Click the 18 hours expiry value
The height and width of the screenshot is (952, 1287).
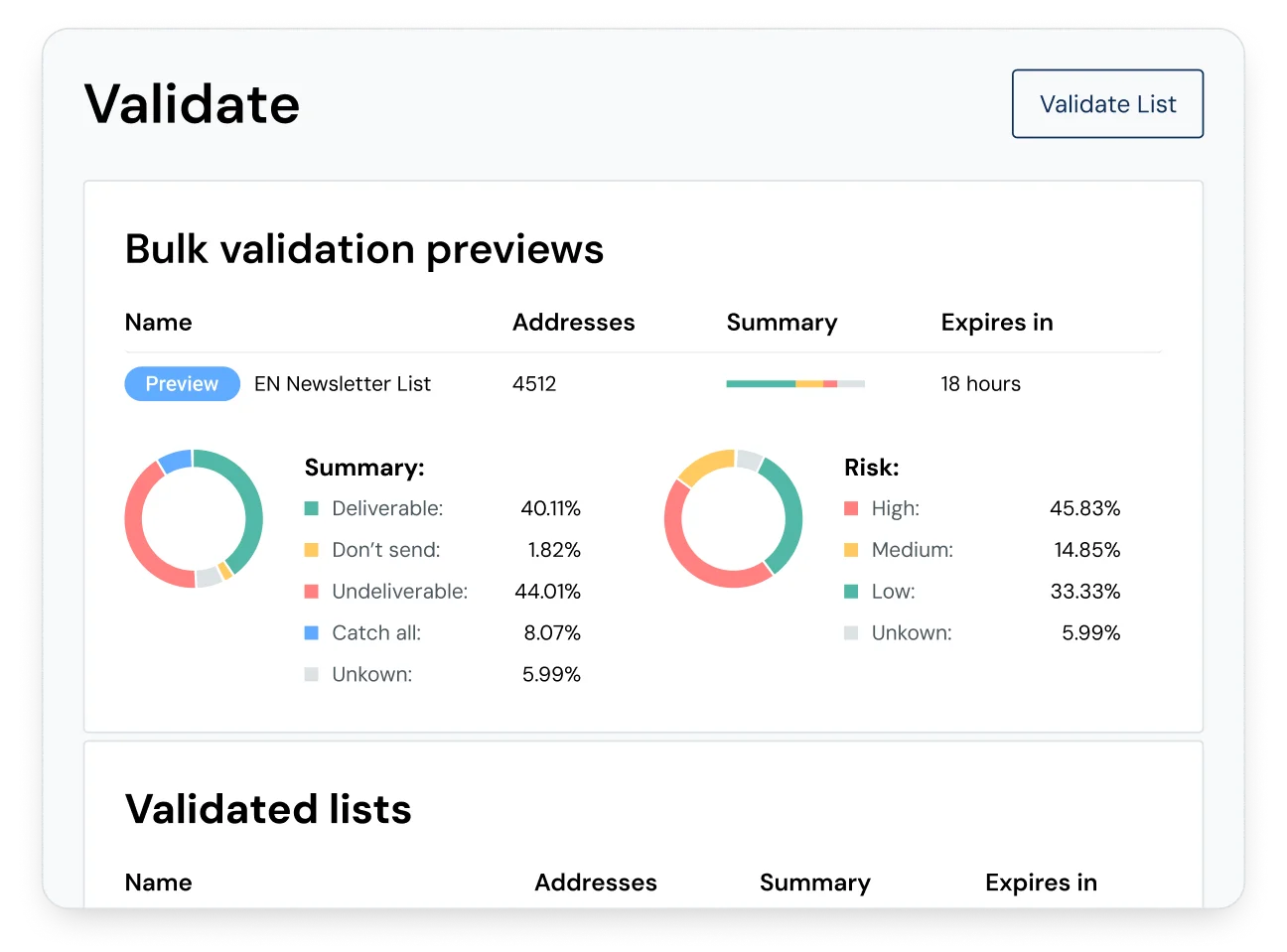980,384
